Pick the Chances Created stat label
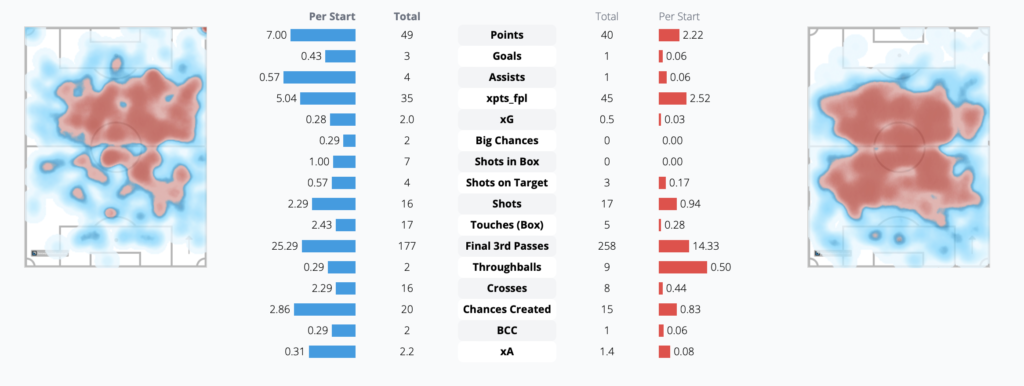Viewport: 1024px width, 386px height. click(507, 309)
